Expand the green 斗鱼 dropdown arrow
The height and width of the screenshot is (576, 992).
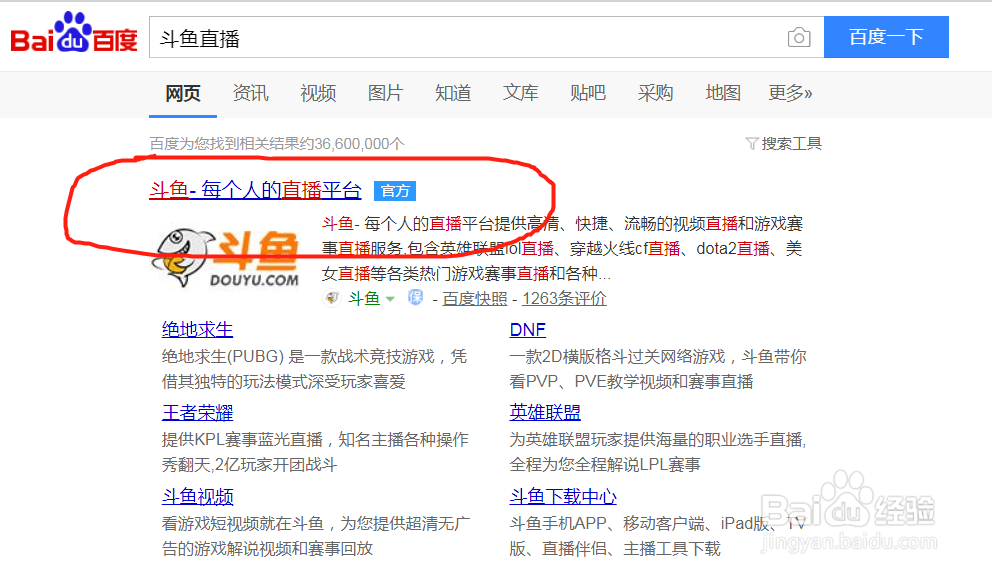click(390, 299)
